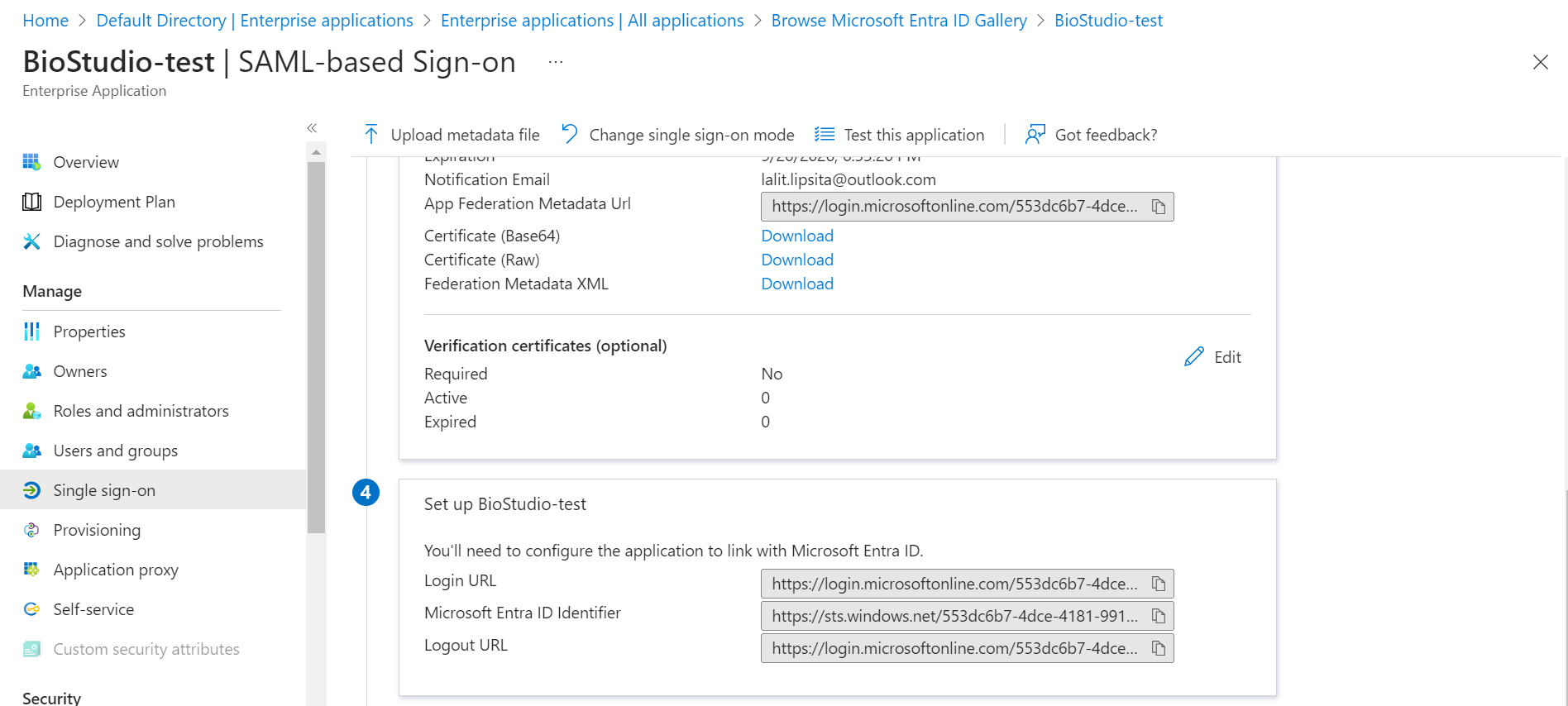Image resolution: width=1568 pixels, height=706 pixels.
Task: Click the Provisioning cycle icon
Action: point(31,530)
